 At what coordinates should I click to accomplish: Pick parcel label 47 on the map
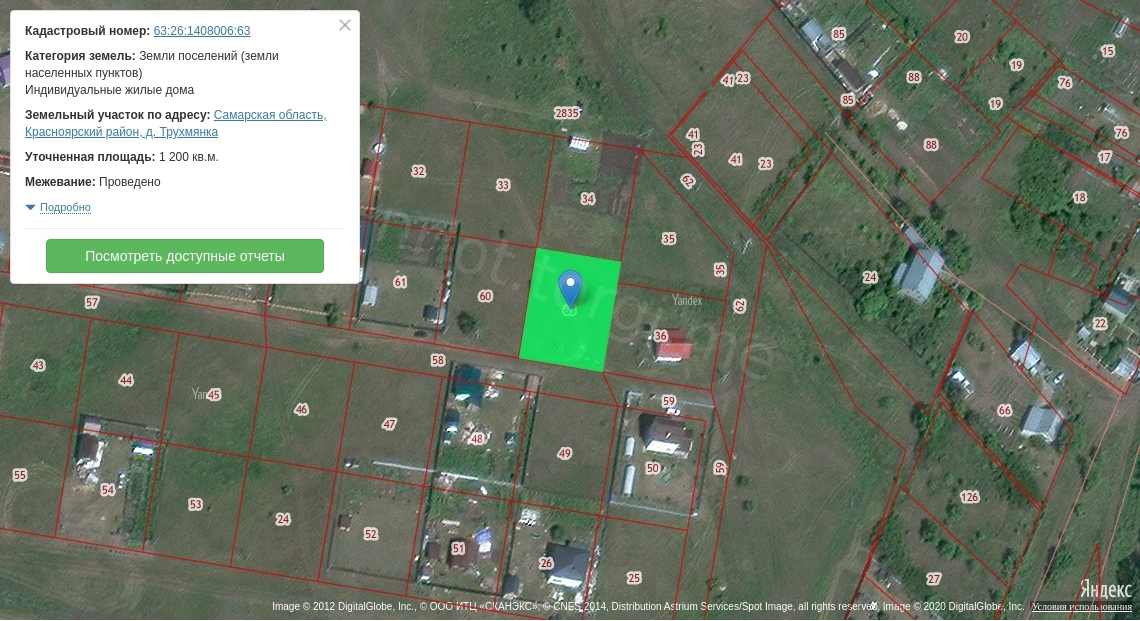(389, 424)
